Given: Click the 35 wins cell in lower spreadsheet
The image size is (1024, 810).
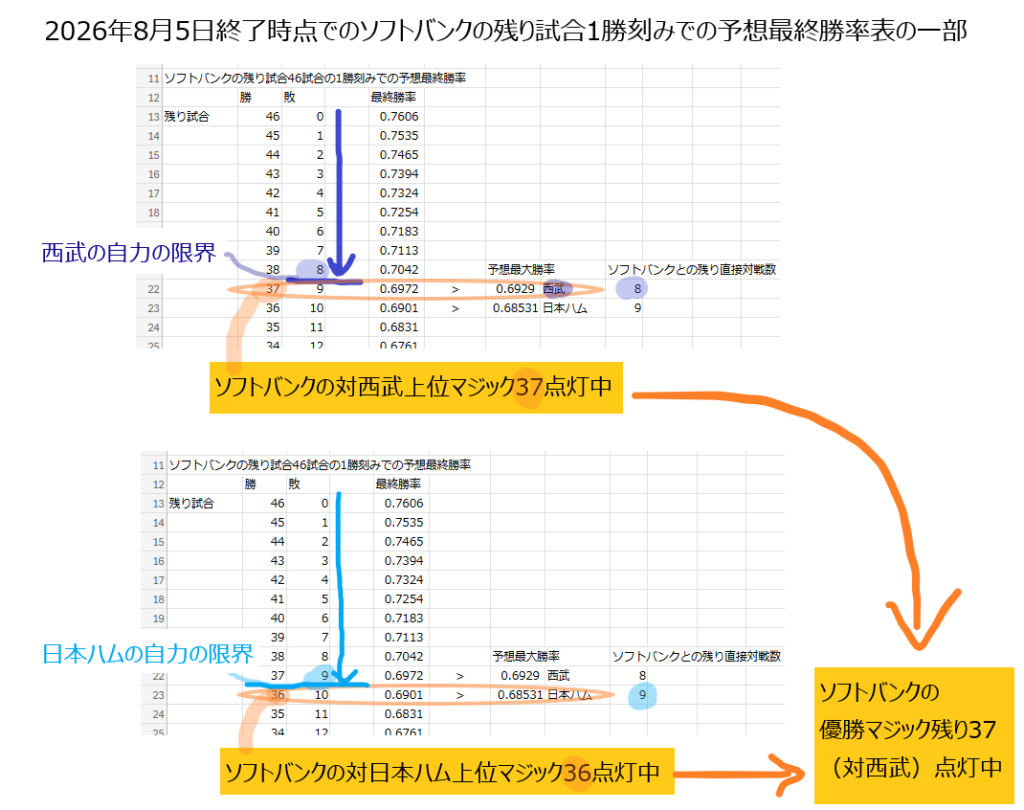Looking at the screenshot, I should (278, 714).
